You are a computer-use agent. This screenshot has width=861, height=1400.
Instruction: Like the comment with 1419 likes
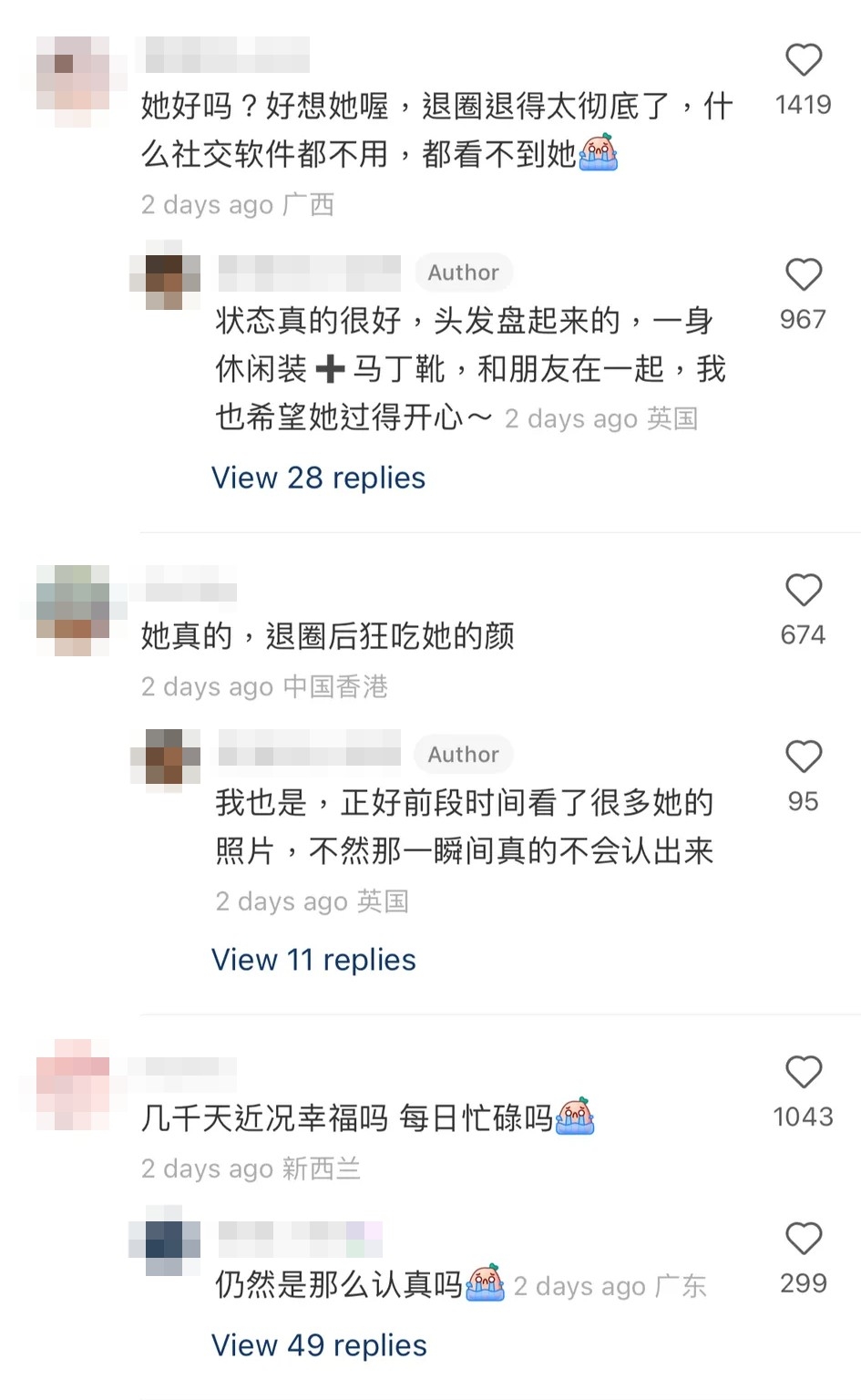point(804,60)
